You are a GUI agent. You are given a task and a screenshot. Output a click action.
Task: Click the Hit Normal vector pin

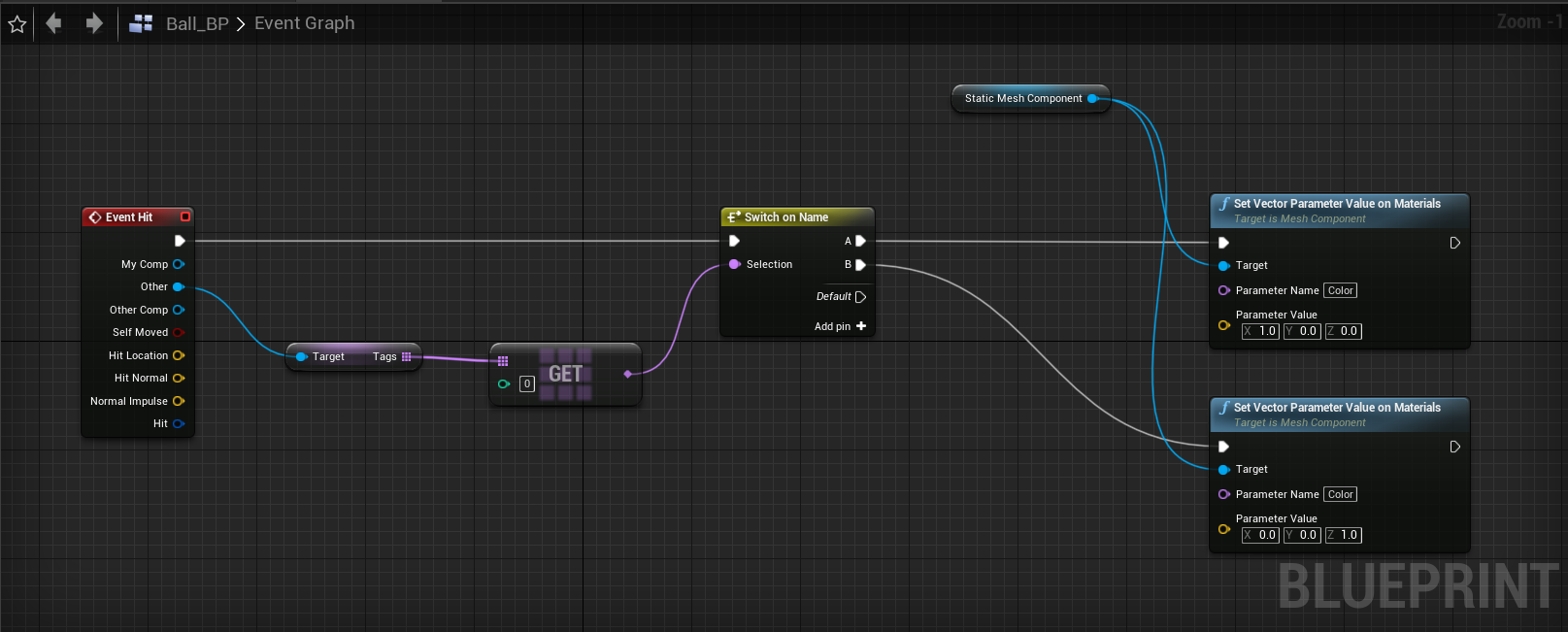coord(179,378)
